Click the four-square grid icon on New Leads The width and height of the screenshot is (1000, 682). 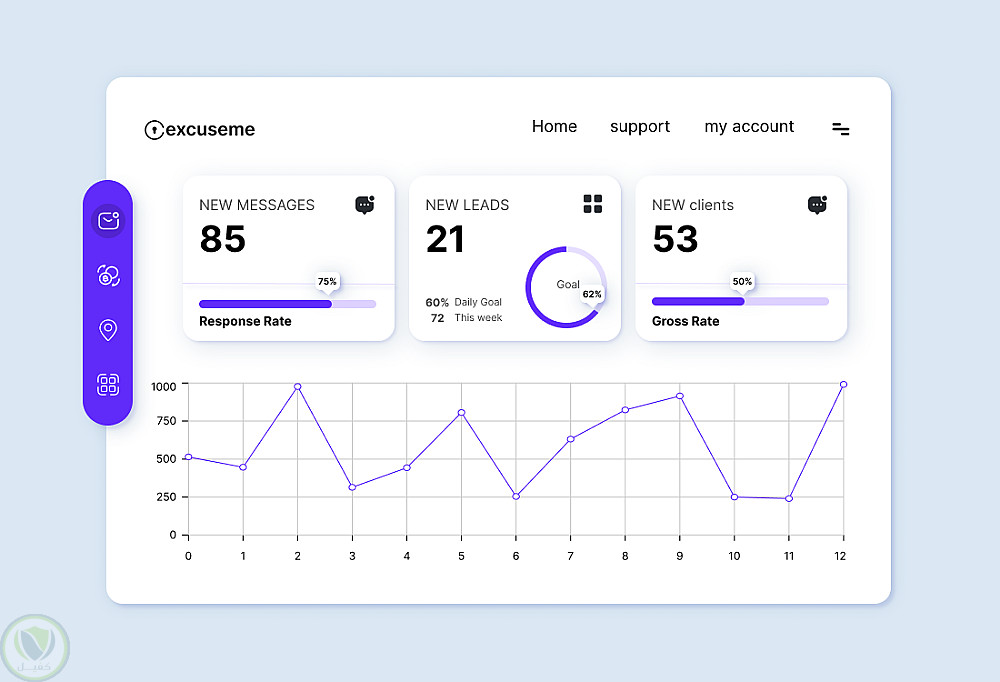[592, 204]
